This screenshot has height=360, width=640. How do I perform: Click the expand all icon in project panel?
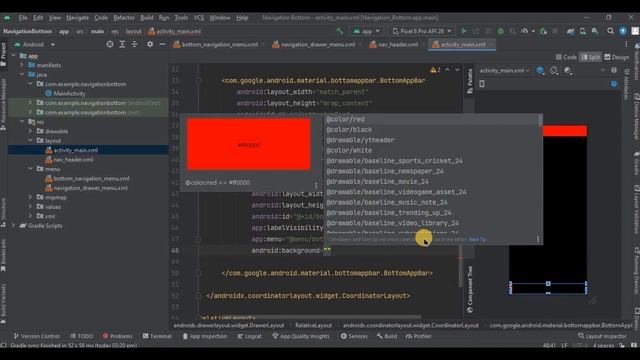point(122,44)
